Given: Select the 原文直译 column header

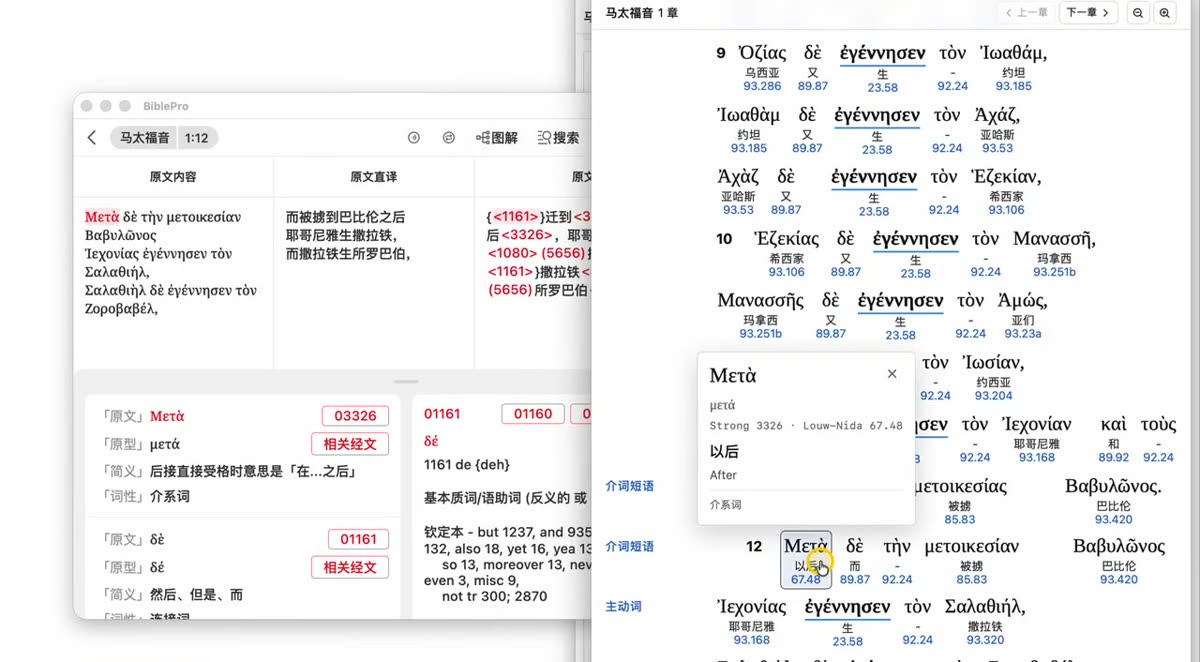Looking at the screenshot, I should (x=373, y=177).
